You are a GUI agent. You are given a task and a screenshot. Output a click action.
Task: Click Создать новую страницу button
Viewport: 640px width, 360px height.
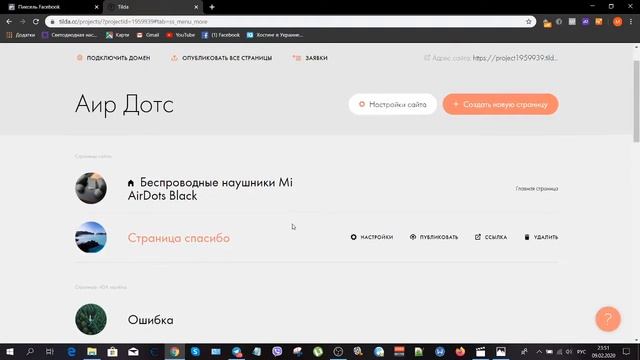500,104
